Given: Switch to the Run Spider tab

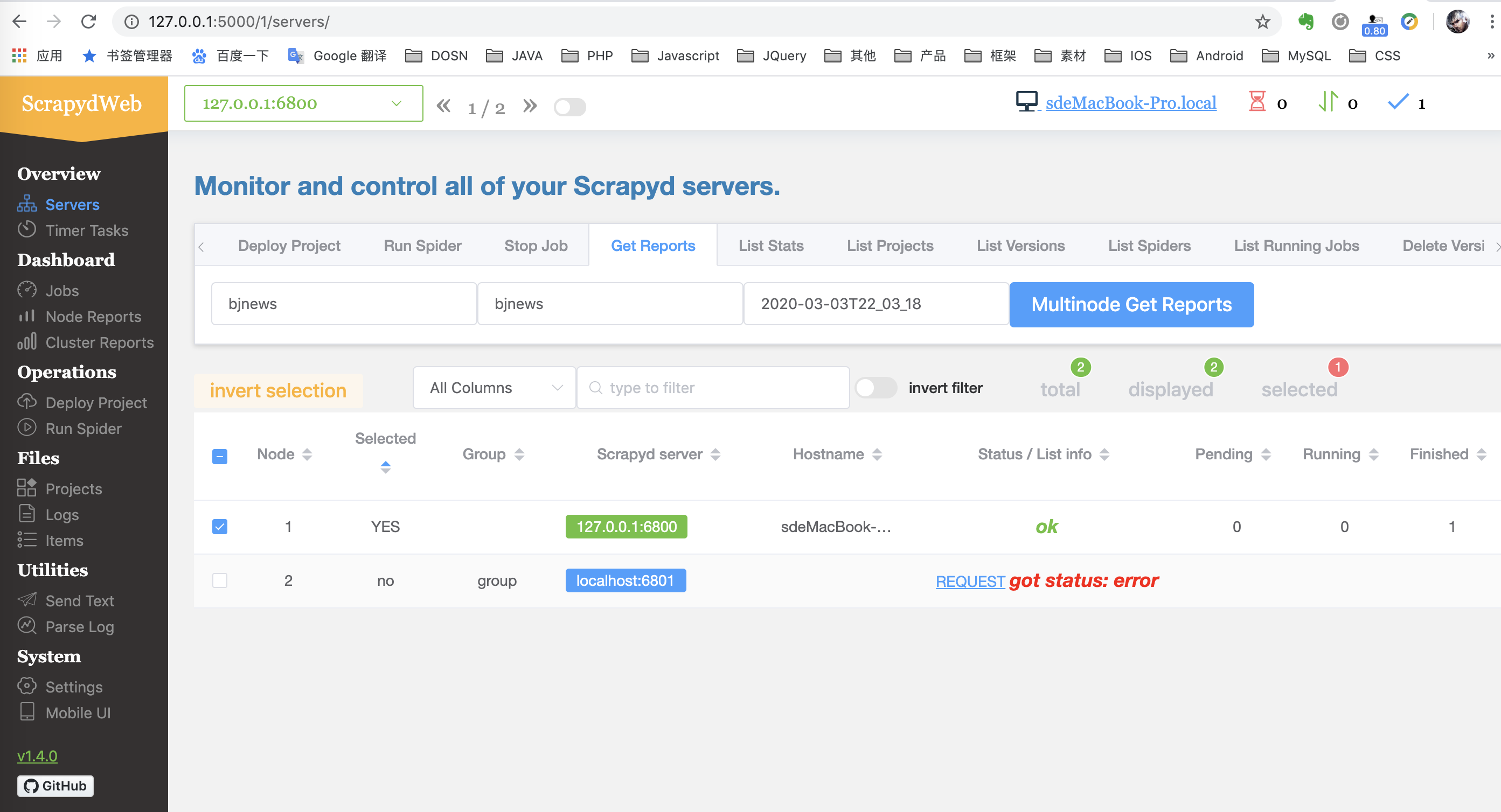Looking at the screenshot, I should 422,246.
